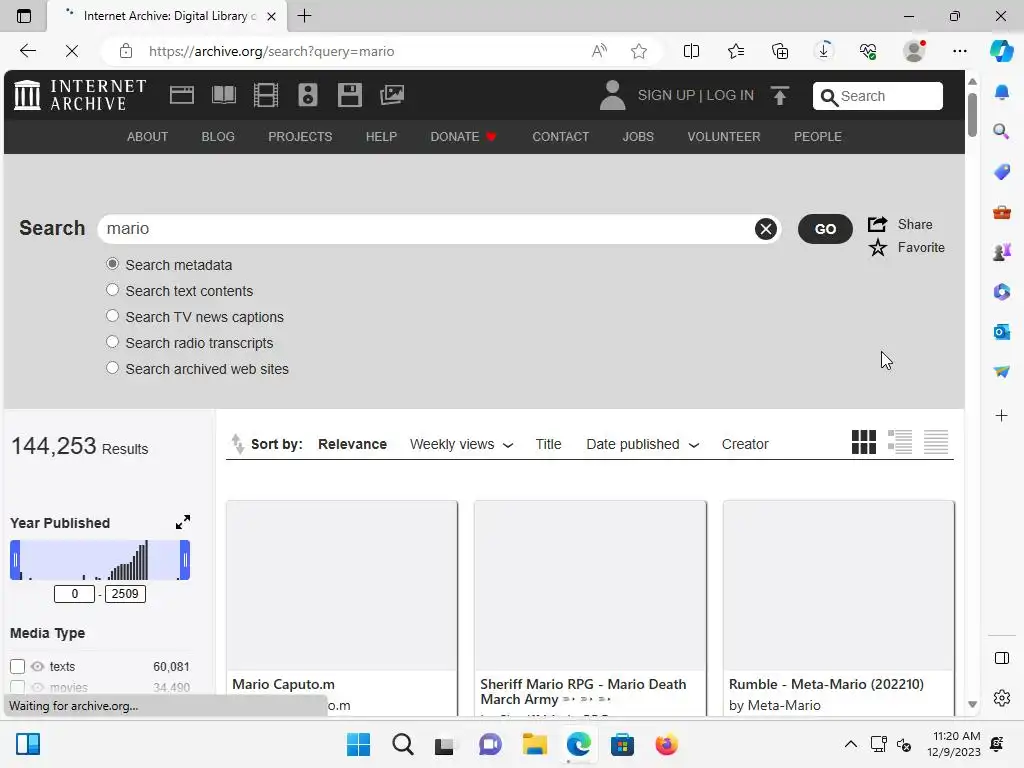Open the Rumble - Meta-Mario (202210) result title
Screen dimensions: 1024x768
tap(826, 684)
